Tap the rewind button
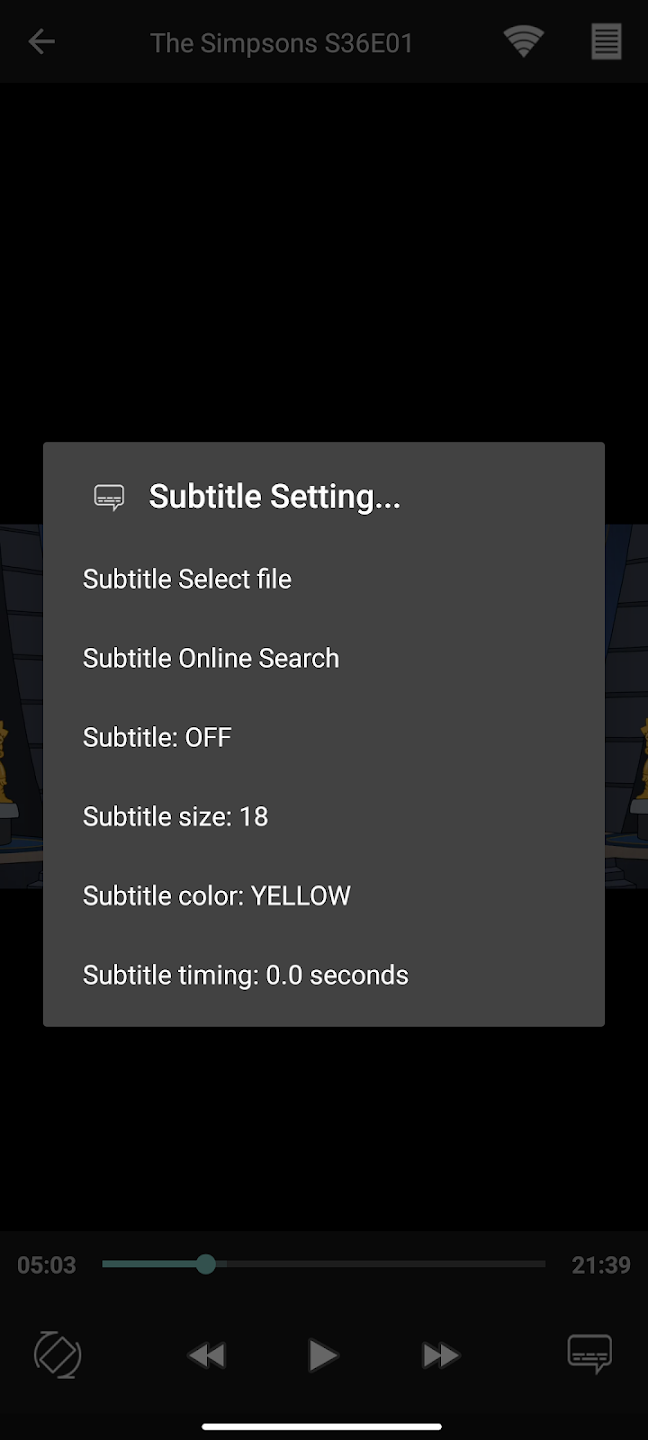The height and width of the screenshot is (1440, 648). pos(207,1355)
